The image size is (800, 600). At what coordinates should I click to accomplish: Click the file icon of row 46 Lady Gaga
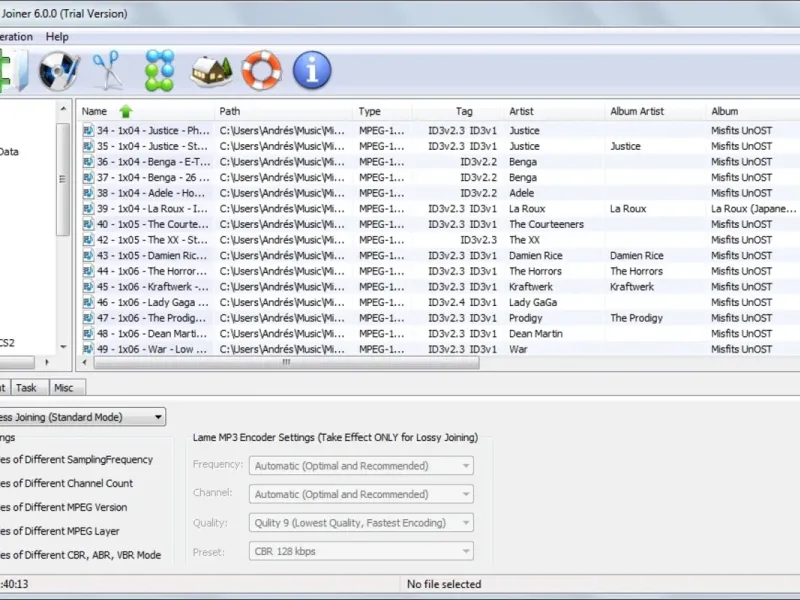coord(88,303)
